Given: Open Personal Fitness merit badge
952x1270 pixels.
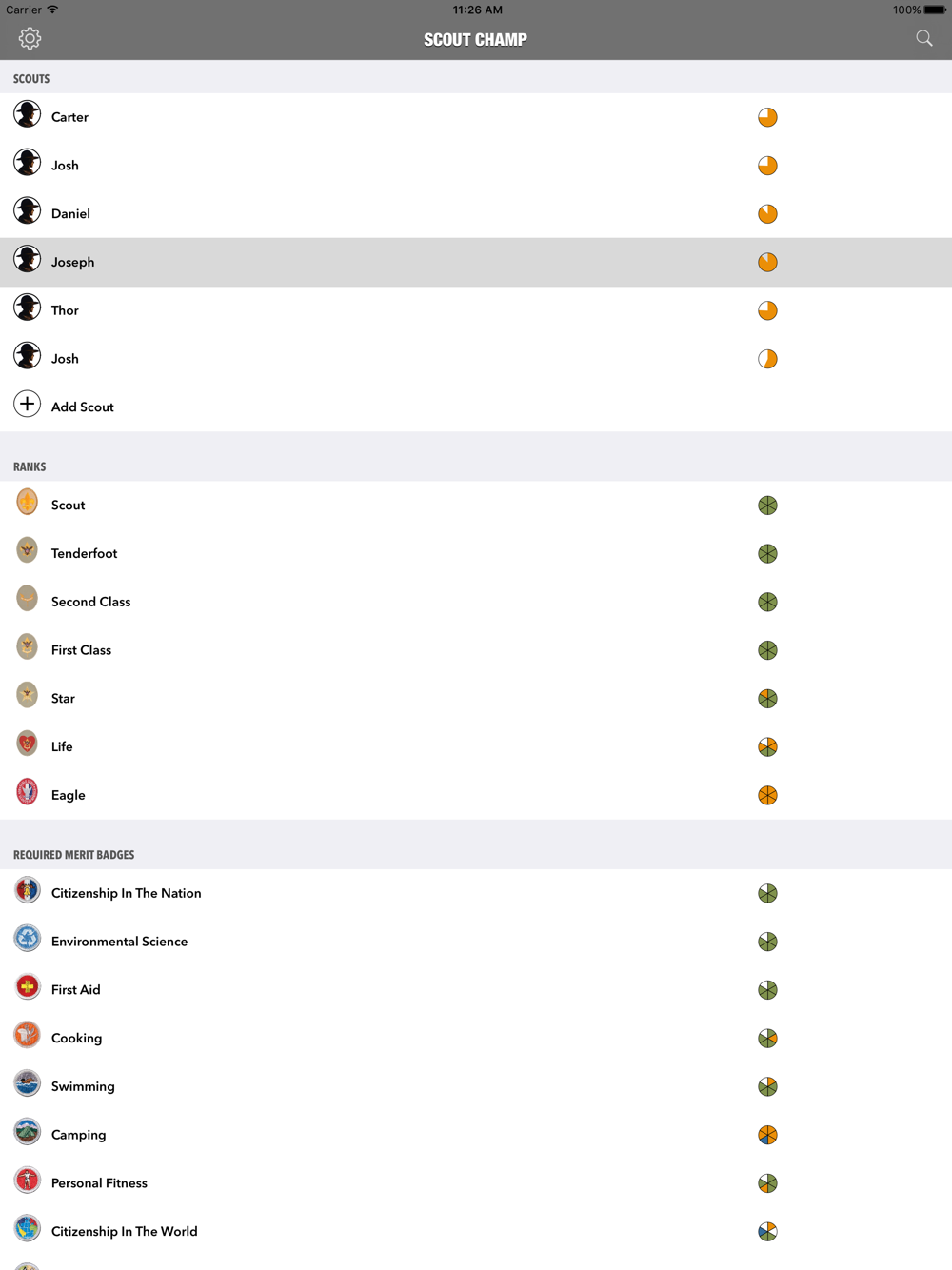Looking at the screenshot, I should click(476, 1183).
